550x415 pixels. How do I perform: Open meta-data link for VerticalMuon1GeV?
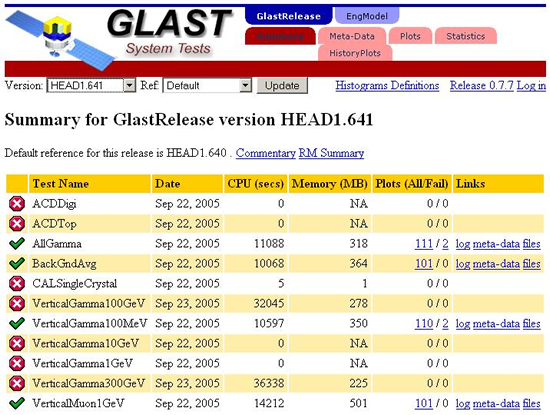496,403
